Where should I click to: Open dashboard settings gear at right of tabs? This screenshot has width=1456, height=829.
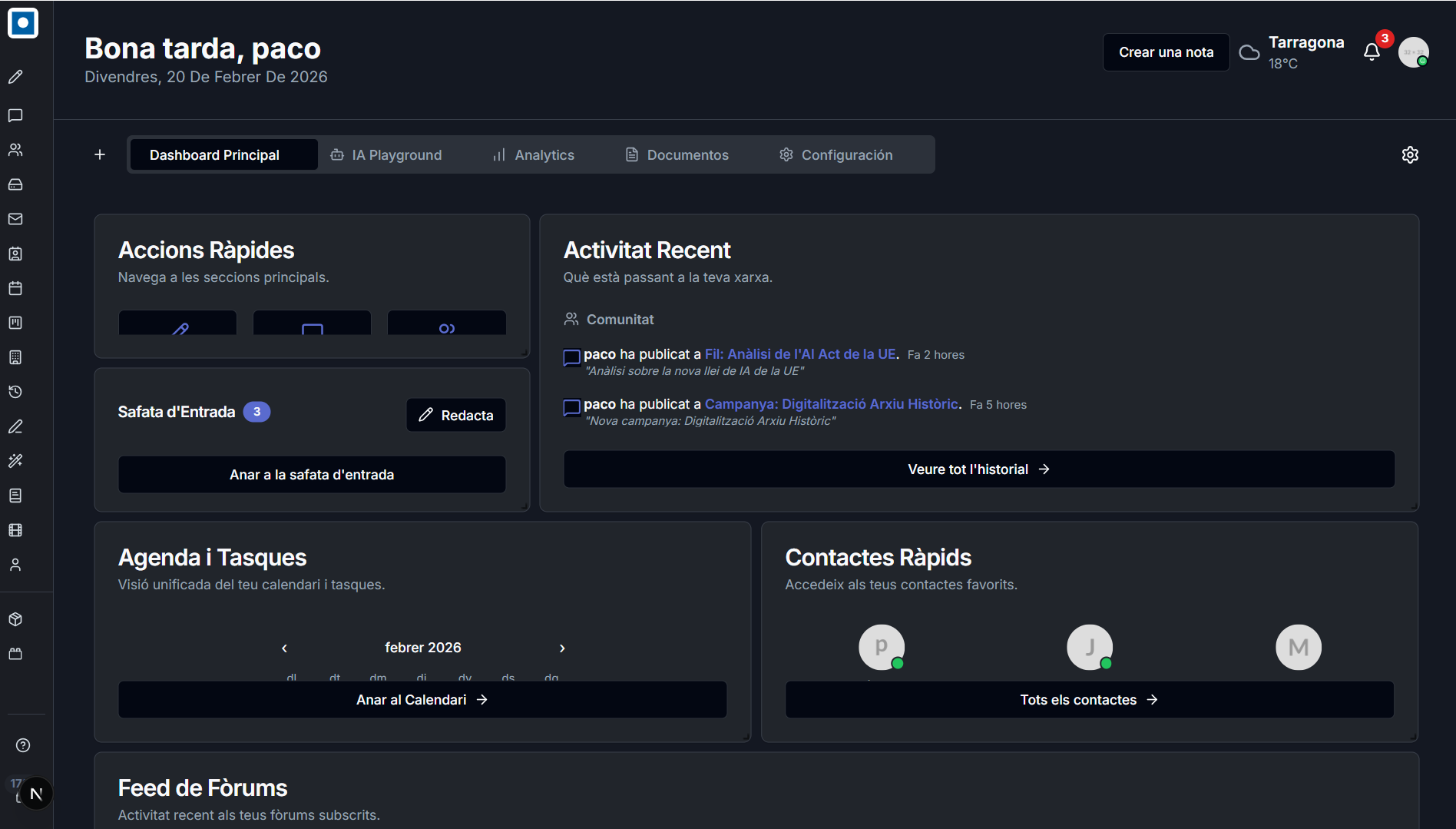pos(1410,154)
